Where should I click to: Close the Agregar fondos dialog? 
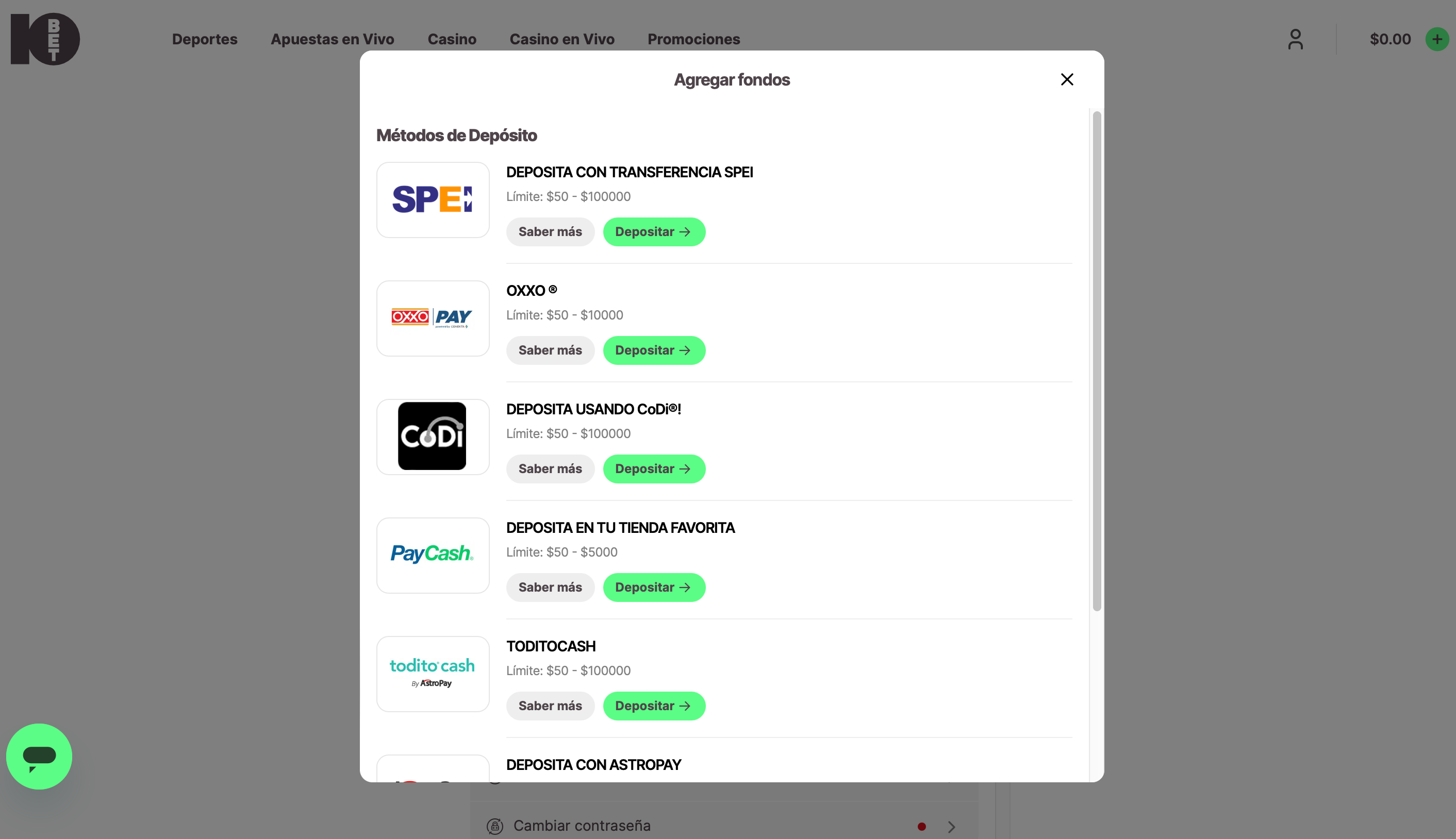pyautogui.click(x=1067, y=79)
